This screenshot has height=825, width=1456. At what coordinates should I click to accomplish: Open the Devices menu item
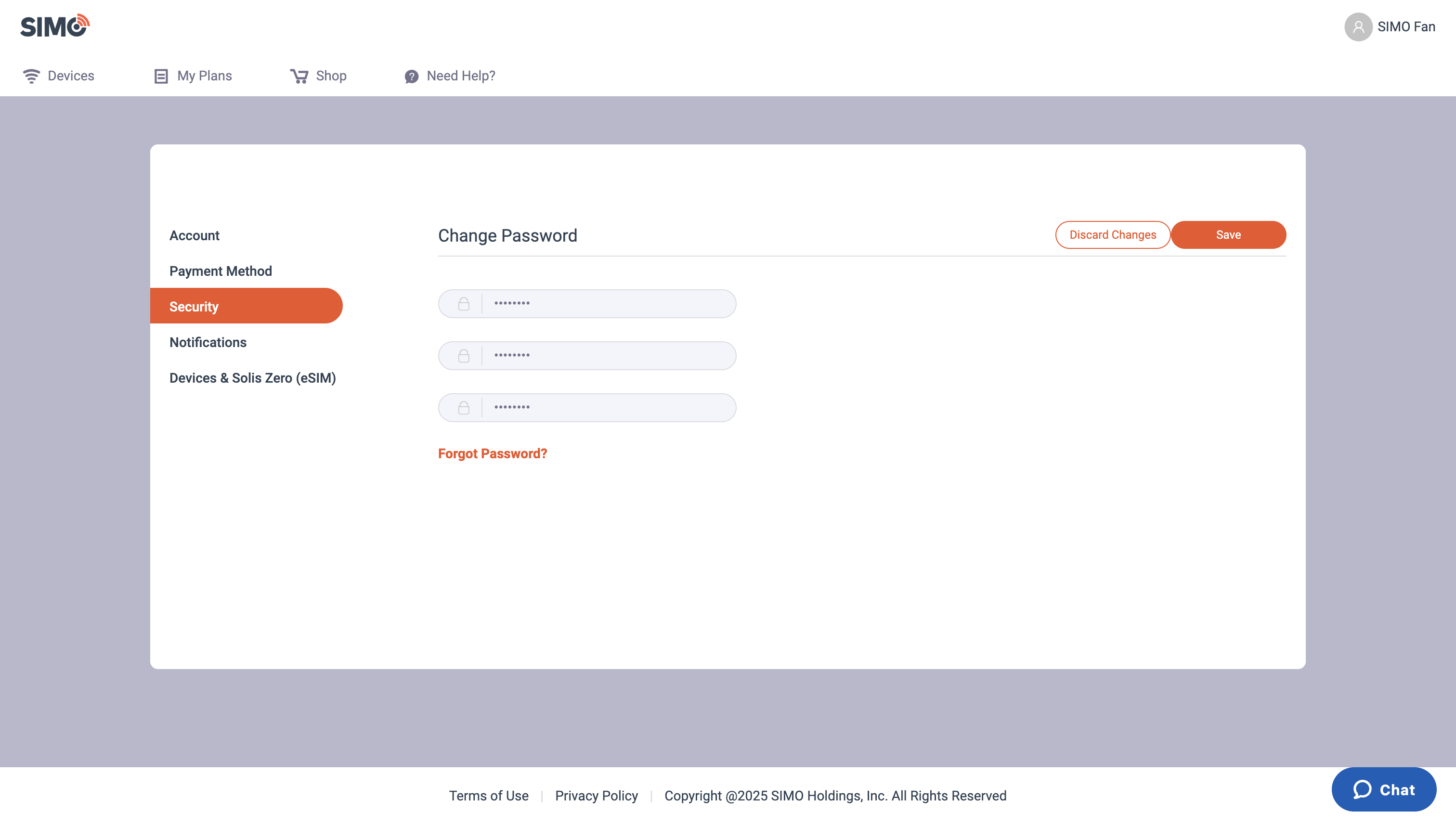coord(58,76)
